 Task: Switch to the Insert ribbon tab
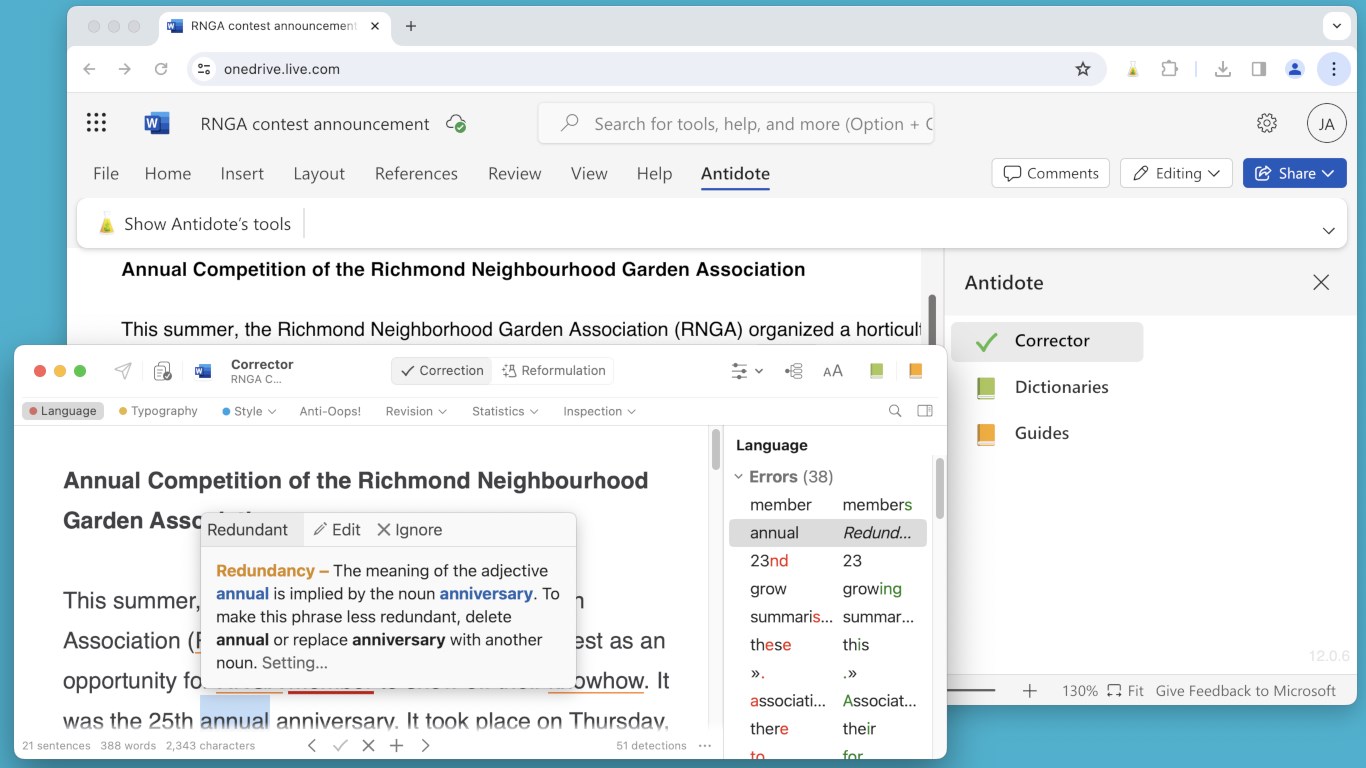[x=242, y=173]
